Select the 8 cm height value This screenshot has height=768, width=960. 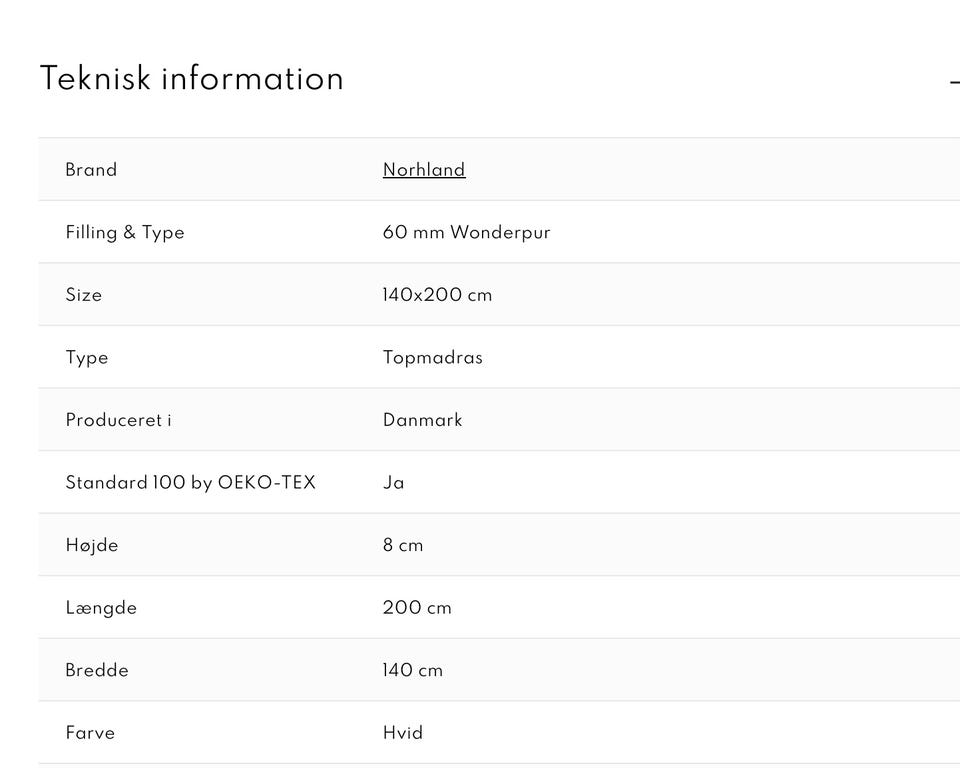(403, 545)
